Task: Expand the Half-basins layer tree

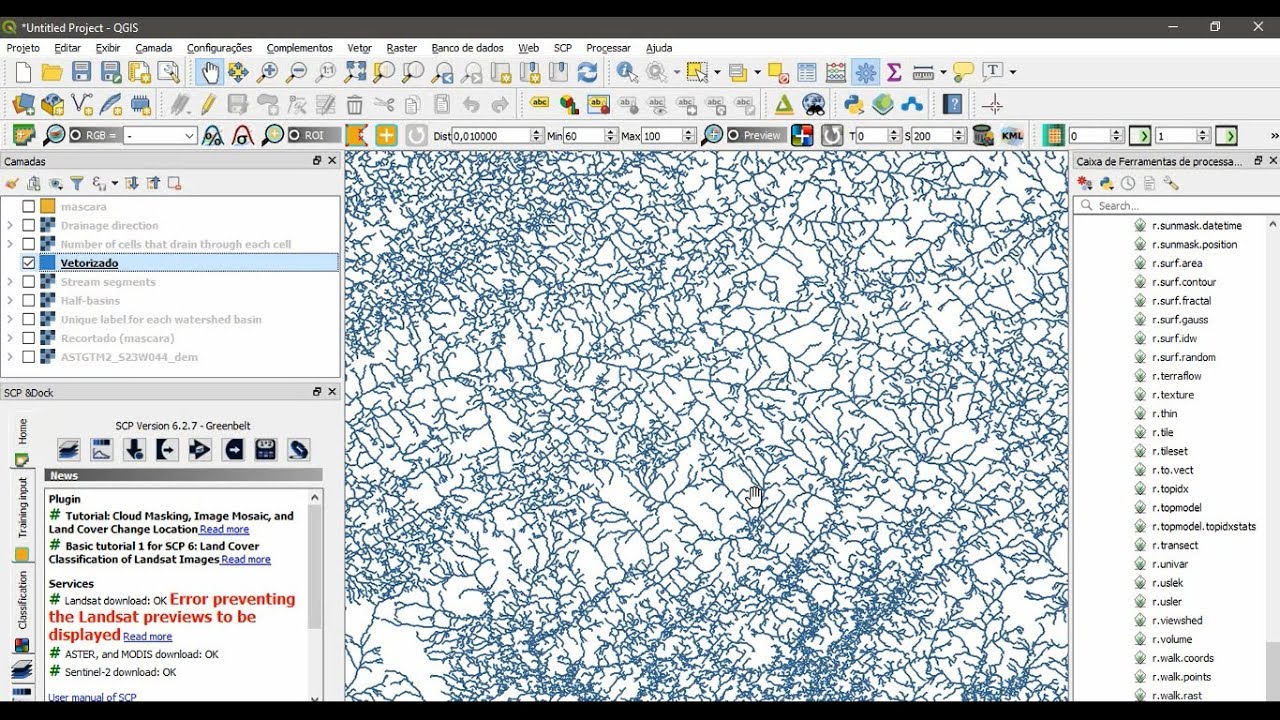Action: 10,301
